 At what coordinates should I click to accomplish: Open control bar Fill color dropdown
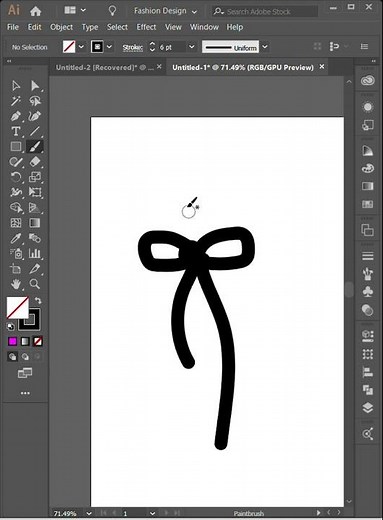coord(81,47)
